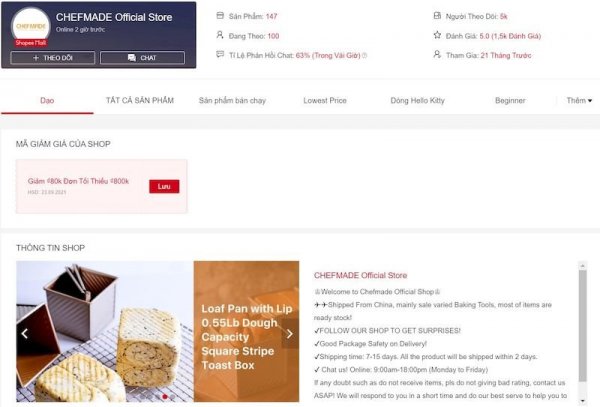The height and width of the screenshot is (407, 600).
Task: Go to the previous banner slide arrow
Action: coord(25,334)
